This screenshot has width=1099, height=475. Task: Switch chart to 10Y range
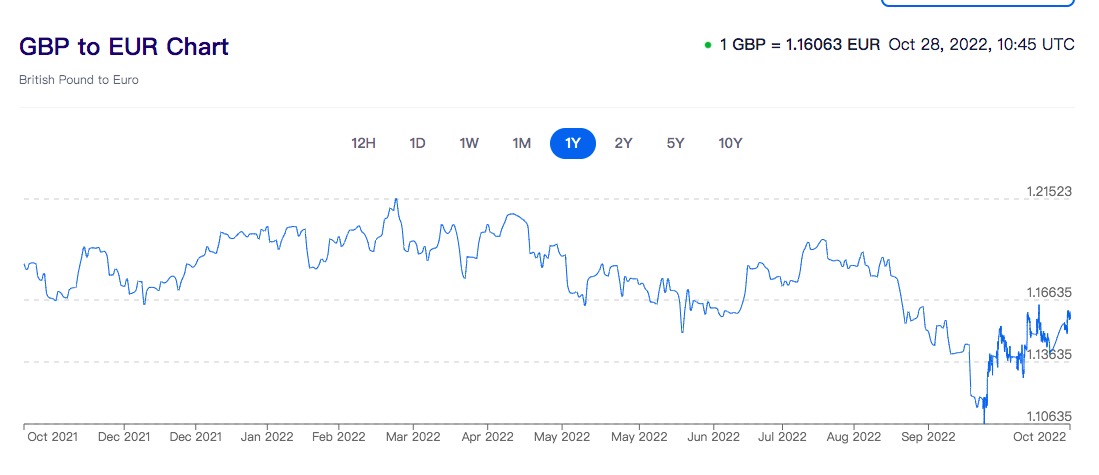point(730,143)
